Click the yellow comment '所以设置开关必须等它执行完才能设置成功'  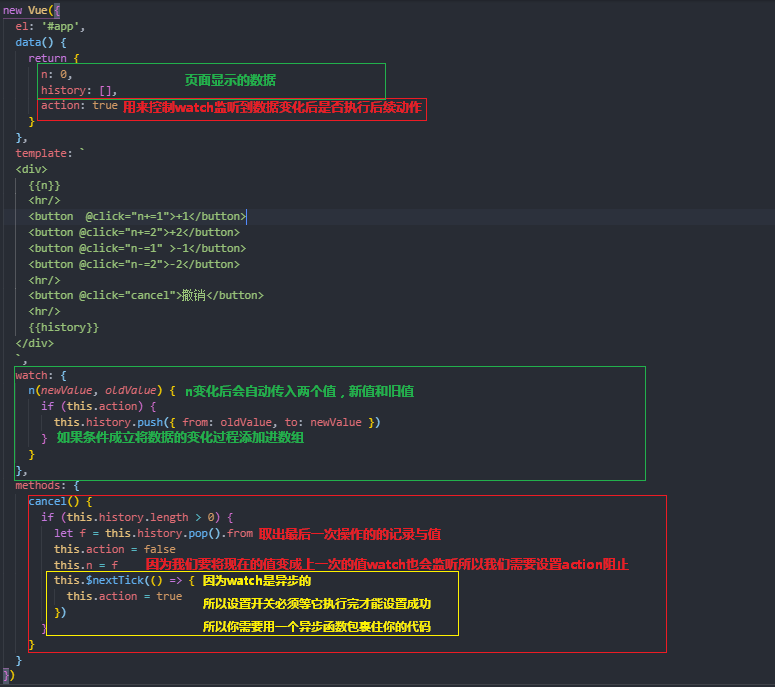317,603
